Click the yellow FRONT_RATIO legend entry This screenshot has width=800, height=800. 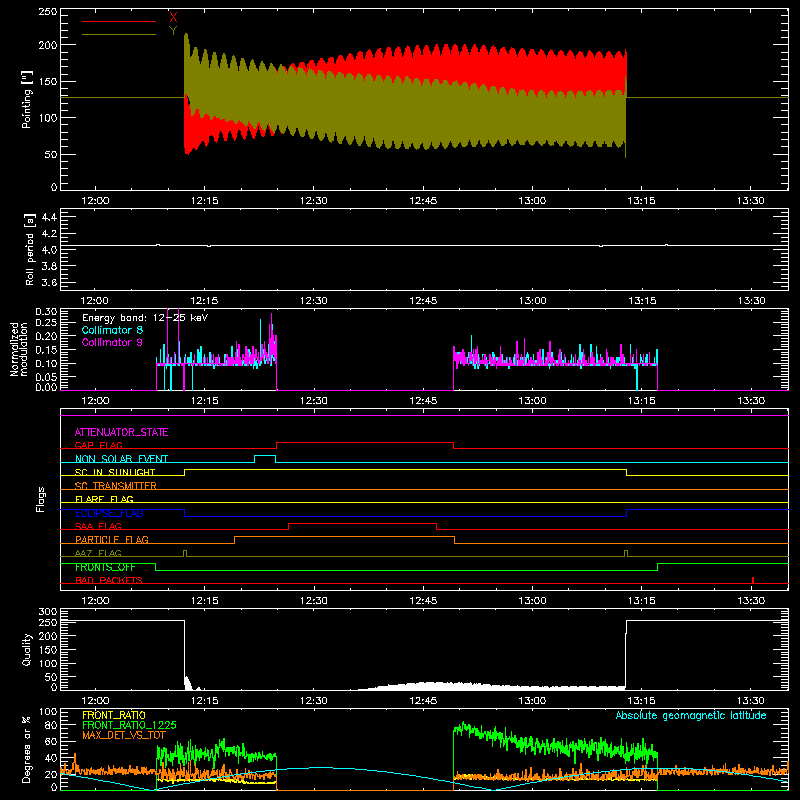pos(114,715)
